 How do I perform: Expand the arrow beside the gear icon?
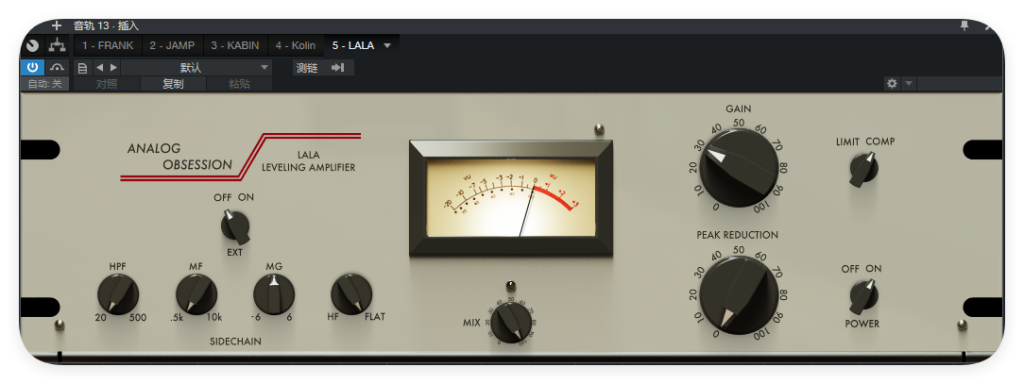908,84
